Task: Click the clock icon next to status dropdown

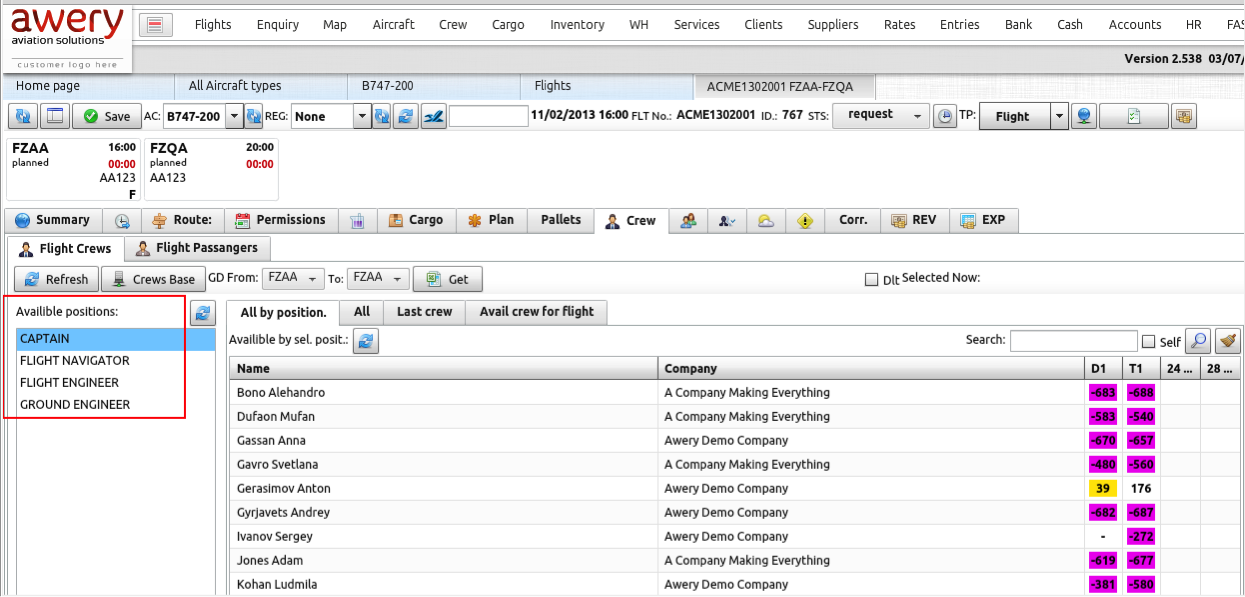Action: 945,116
